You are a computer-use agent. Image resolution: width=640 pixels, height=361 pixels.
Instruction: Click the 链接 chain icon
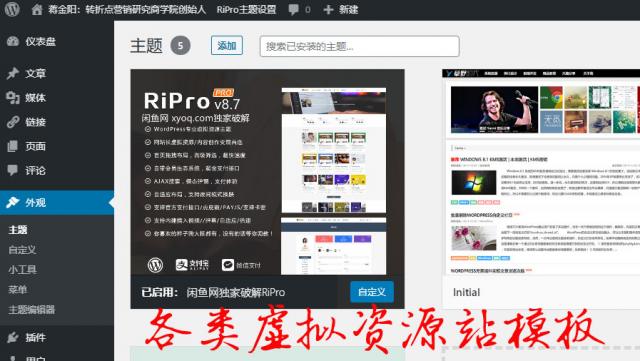click(x=13, y=122)
